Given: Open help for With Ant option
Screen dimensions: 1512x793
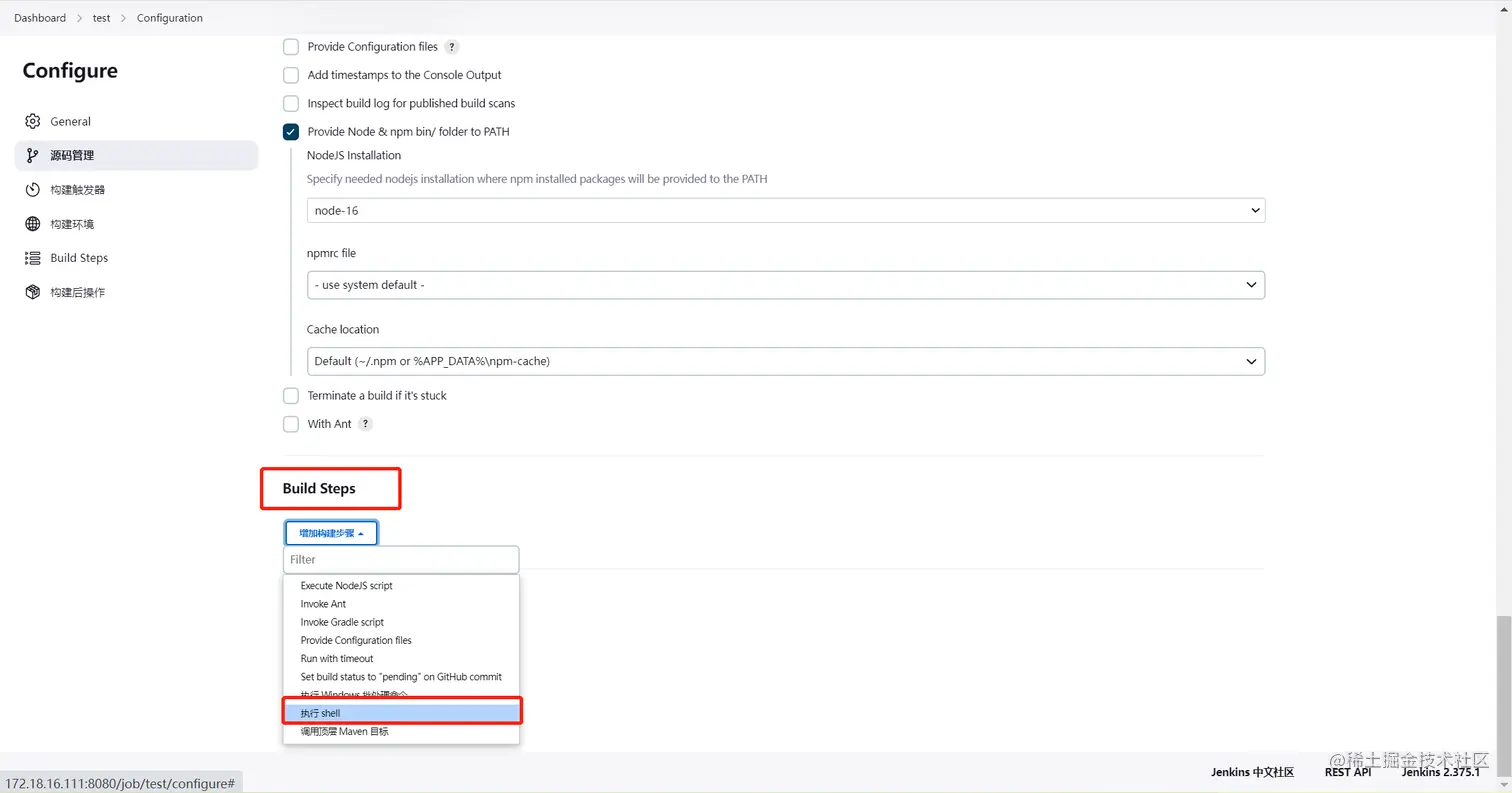Looking at the screenshot, I should coord(366,424).
